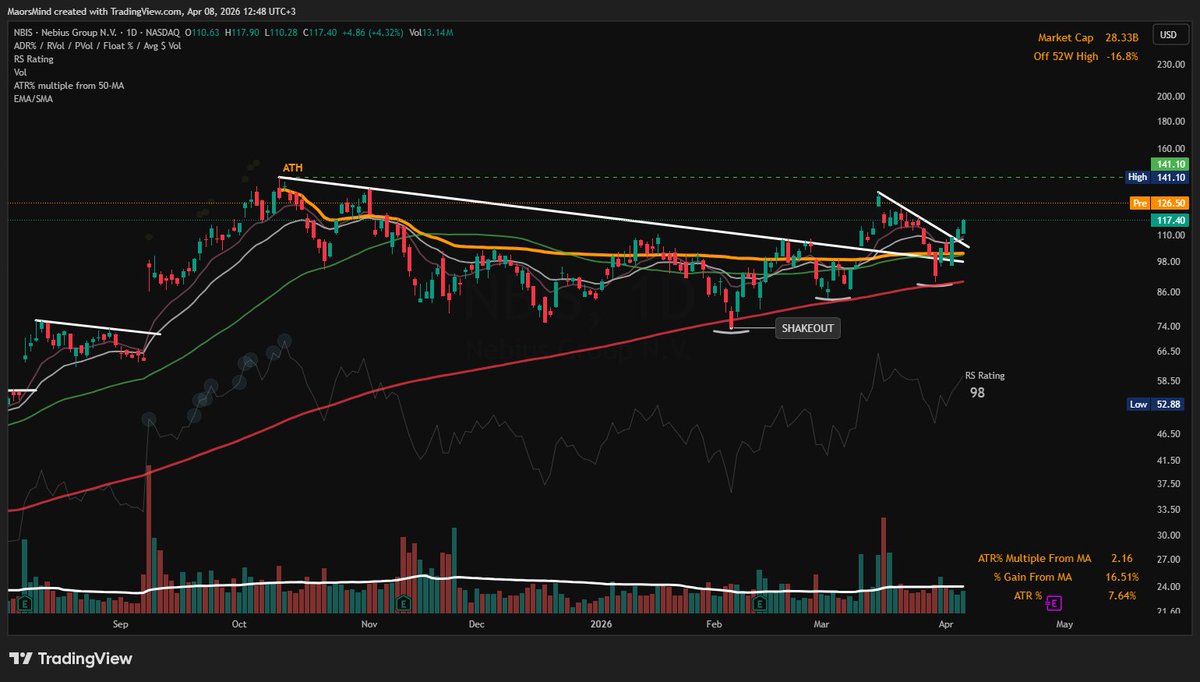The image size is (1200, 682).
Task: Click the Feb label on time axis
Action: point(714,625)
